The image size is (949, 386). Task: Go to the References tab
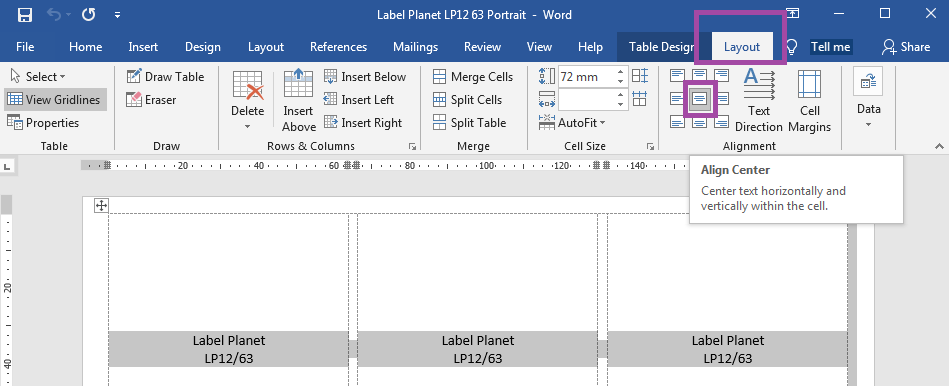[x=338, y=47]
